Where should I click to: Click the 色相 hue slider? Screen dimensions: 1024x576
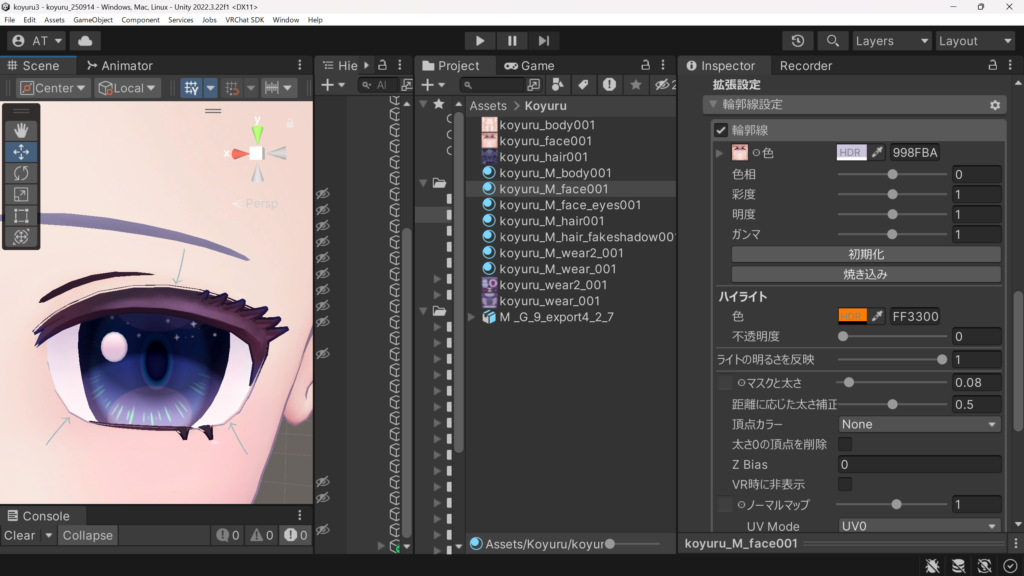click(x=892, y=174)
